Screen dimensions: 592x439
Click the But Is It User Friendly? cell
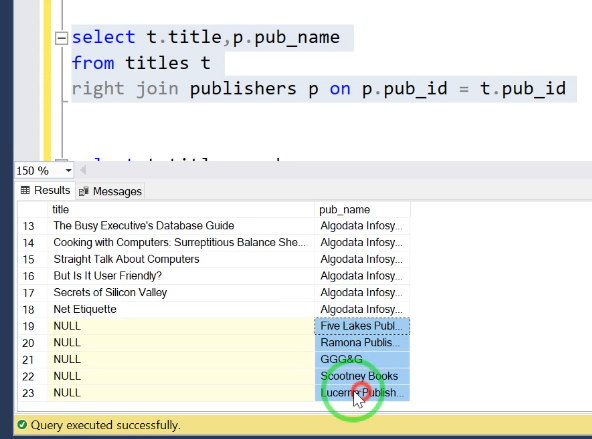click(181, 276)
